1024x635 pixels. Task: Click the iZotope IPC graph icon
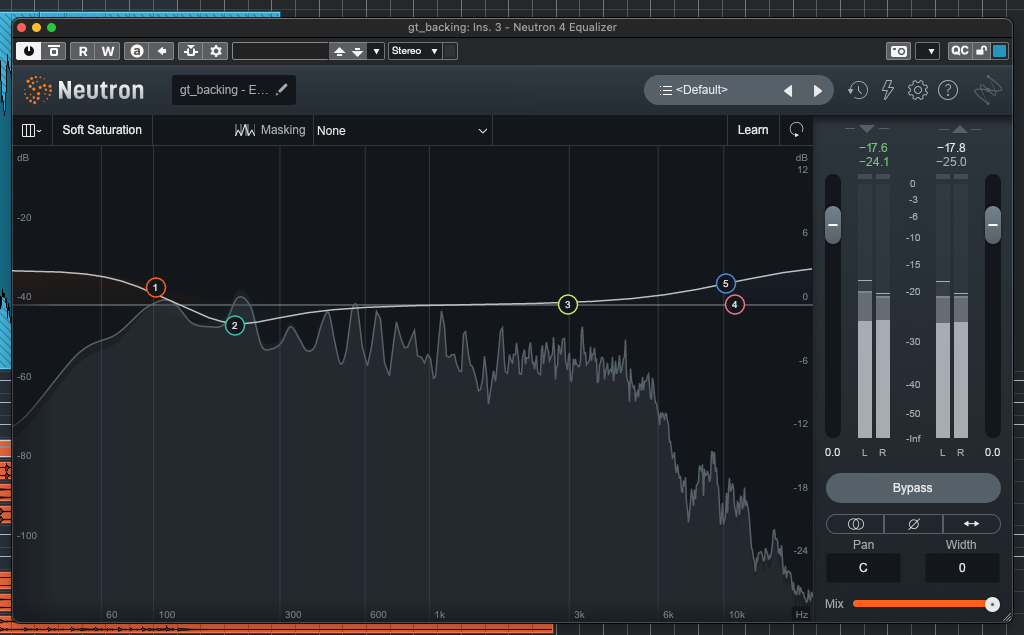pos(987,91)
